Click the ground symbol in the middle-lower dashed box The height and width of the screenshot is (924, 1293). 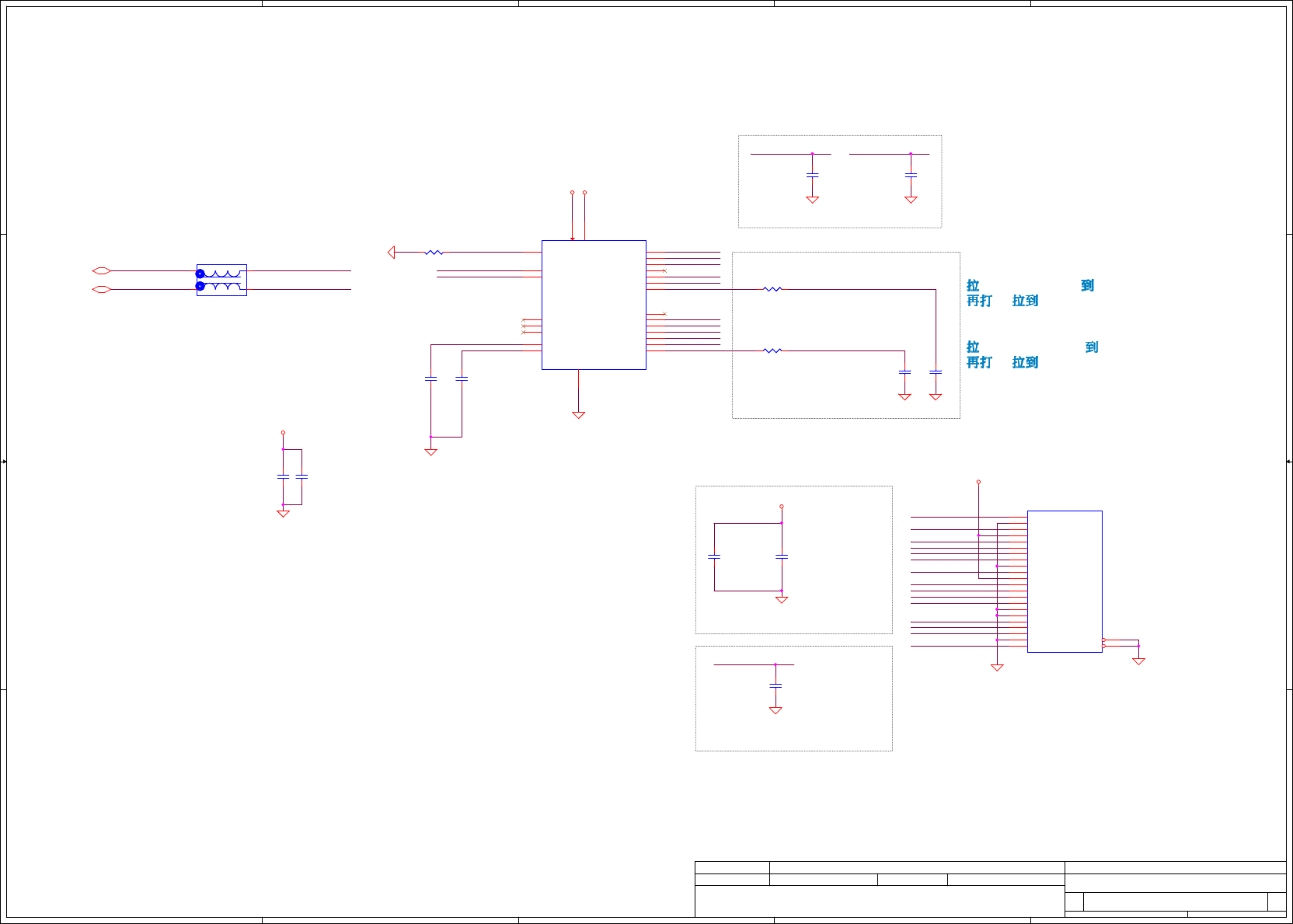(x=782, y=600)
